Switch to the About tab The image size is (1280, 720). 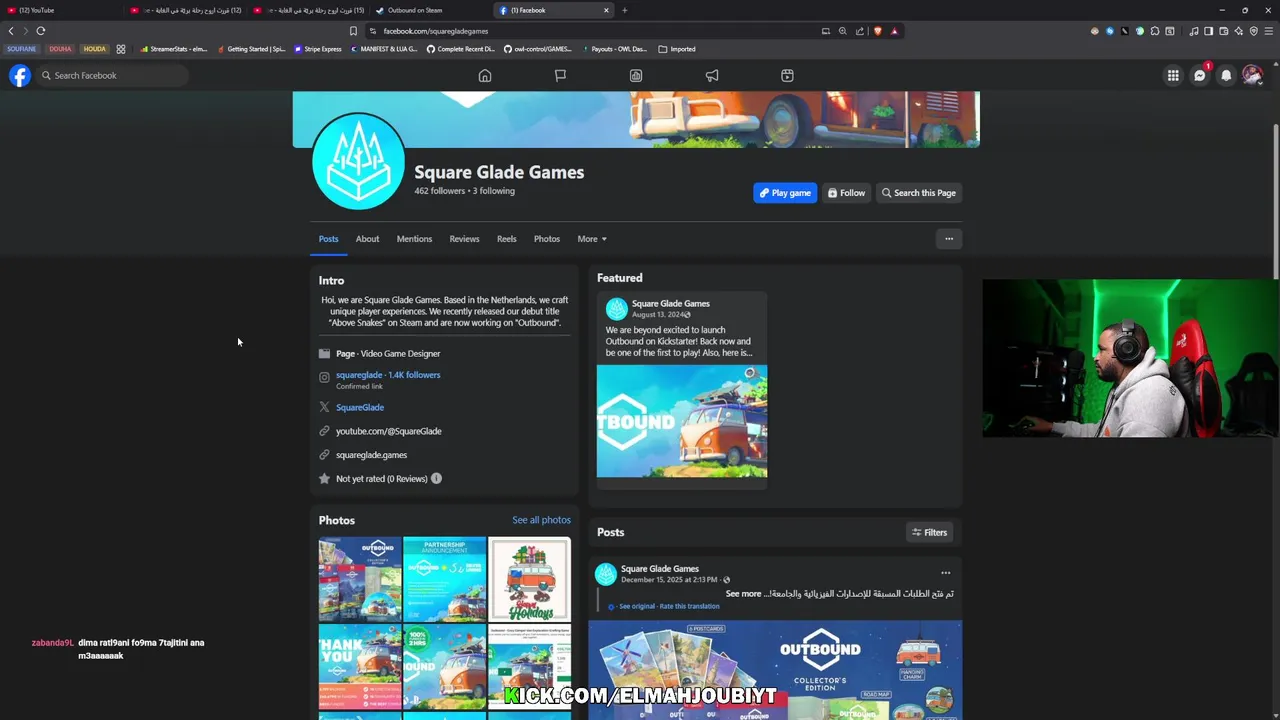point(367,239)
